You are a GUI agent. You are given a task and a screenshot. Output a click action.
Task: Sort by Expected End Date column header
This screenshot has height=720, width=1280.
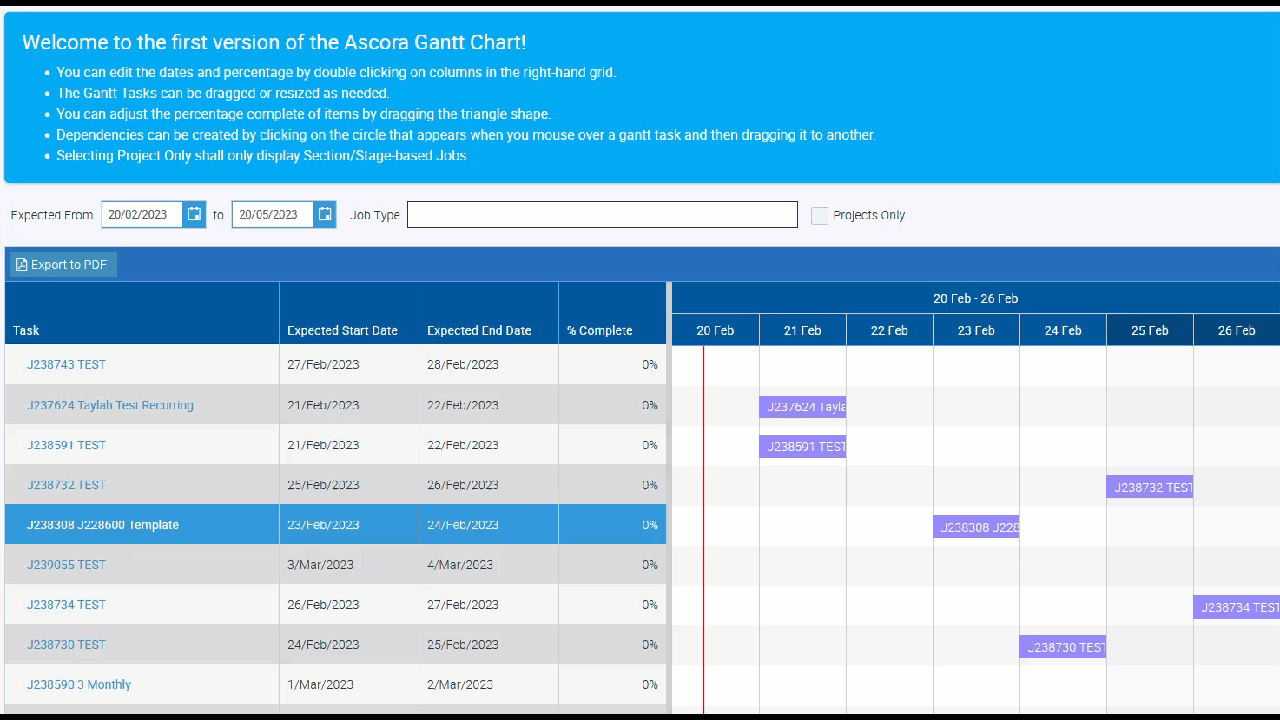tap(479, 331)
